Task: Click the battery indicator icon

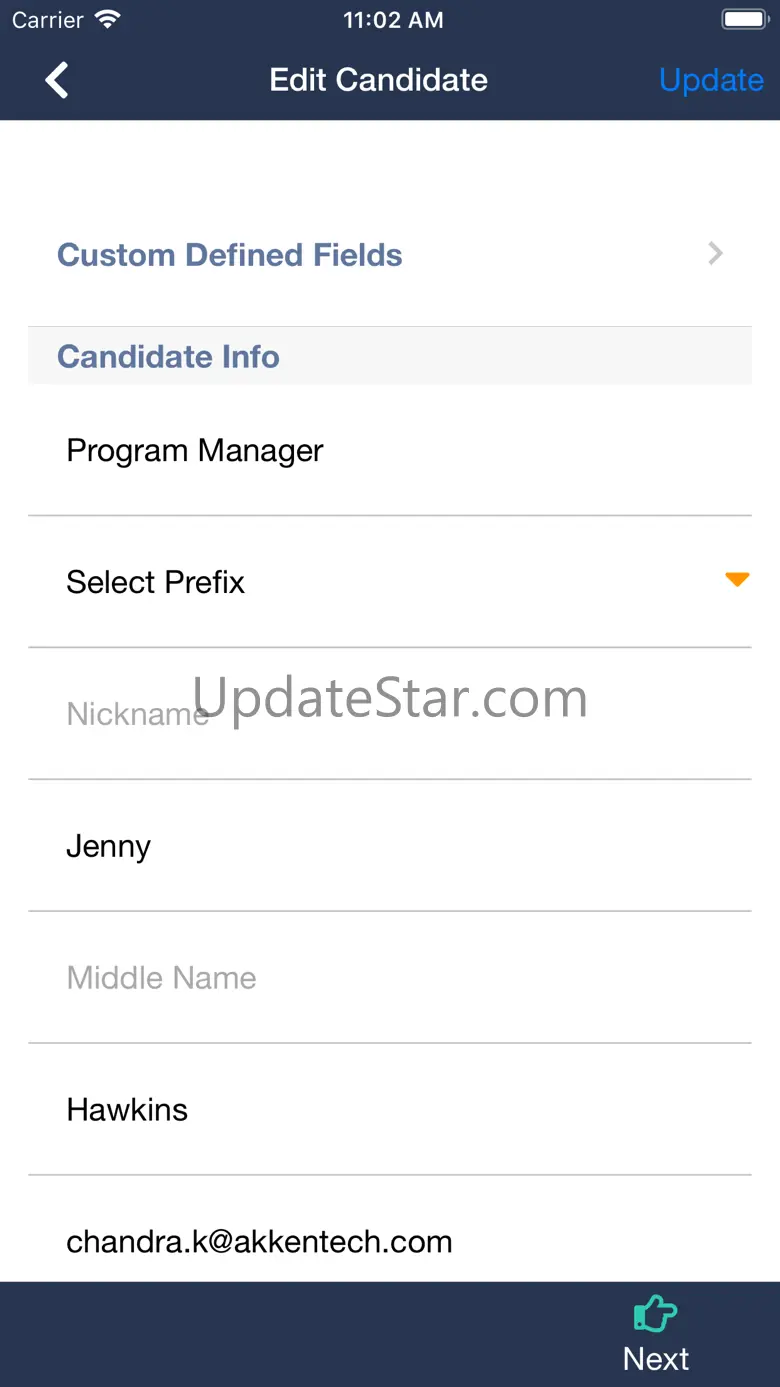Action: click(x=743, y=20)
